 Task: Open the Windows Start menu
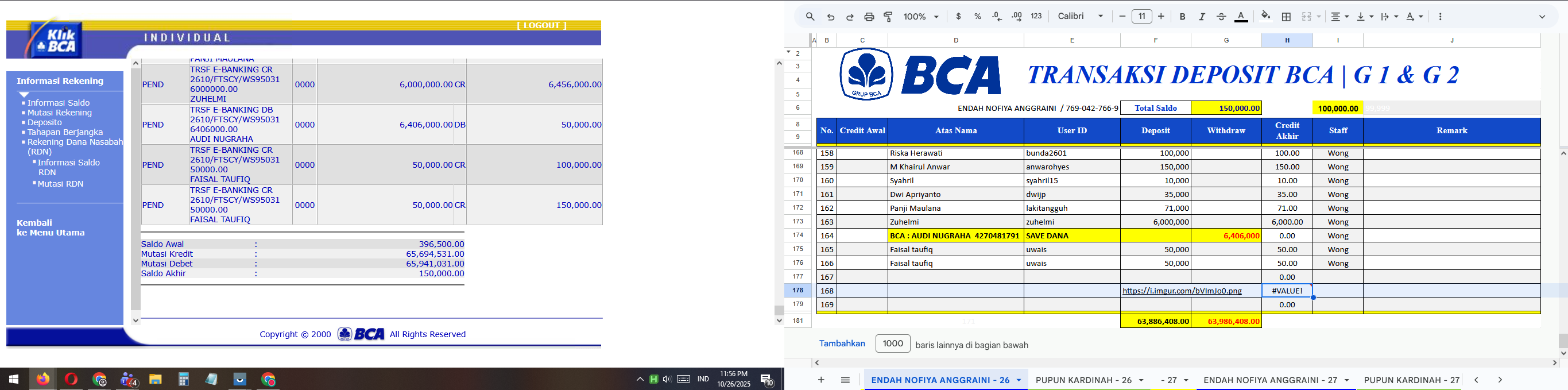13,379
